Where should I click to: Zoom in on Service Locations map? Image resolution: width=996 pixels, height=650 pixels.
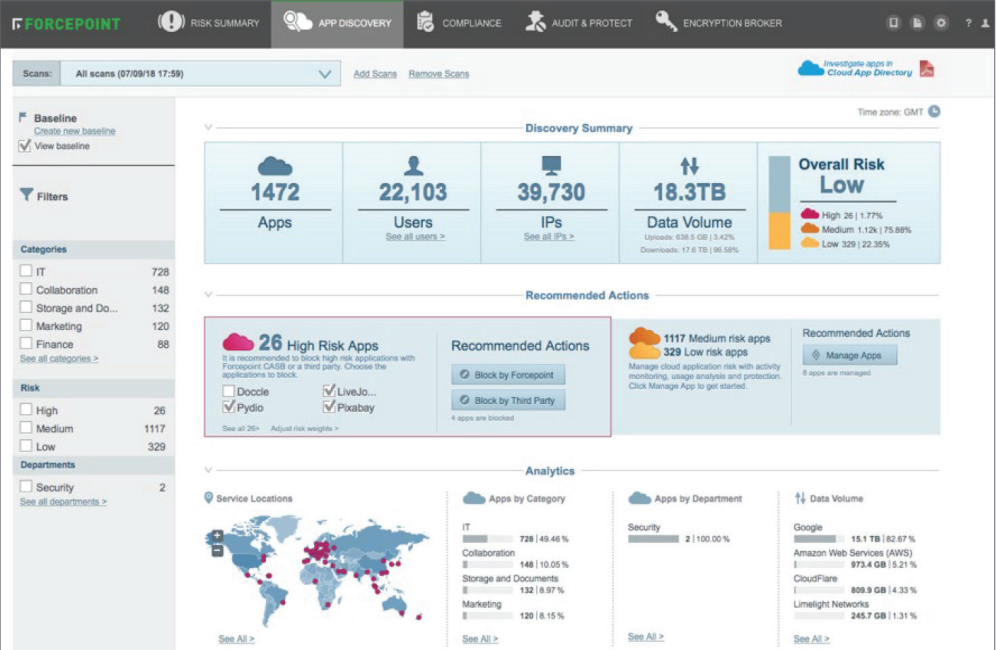point(217,536)
